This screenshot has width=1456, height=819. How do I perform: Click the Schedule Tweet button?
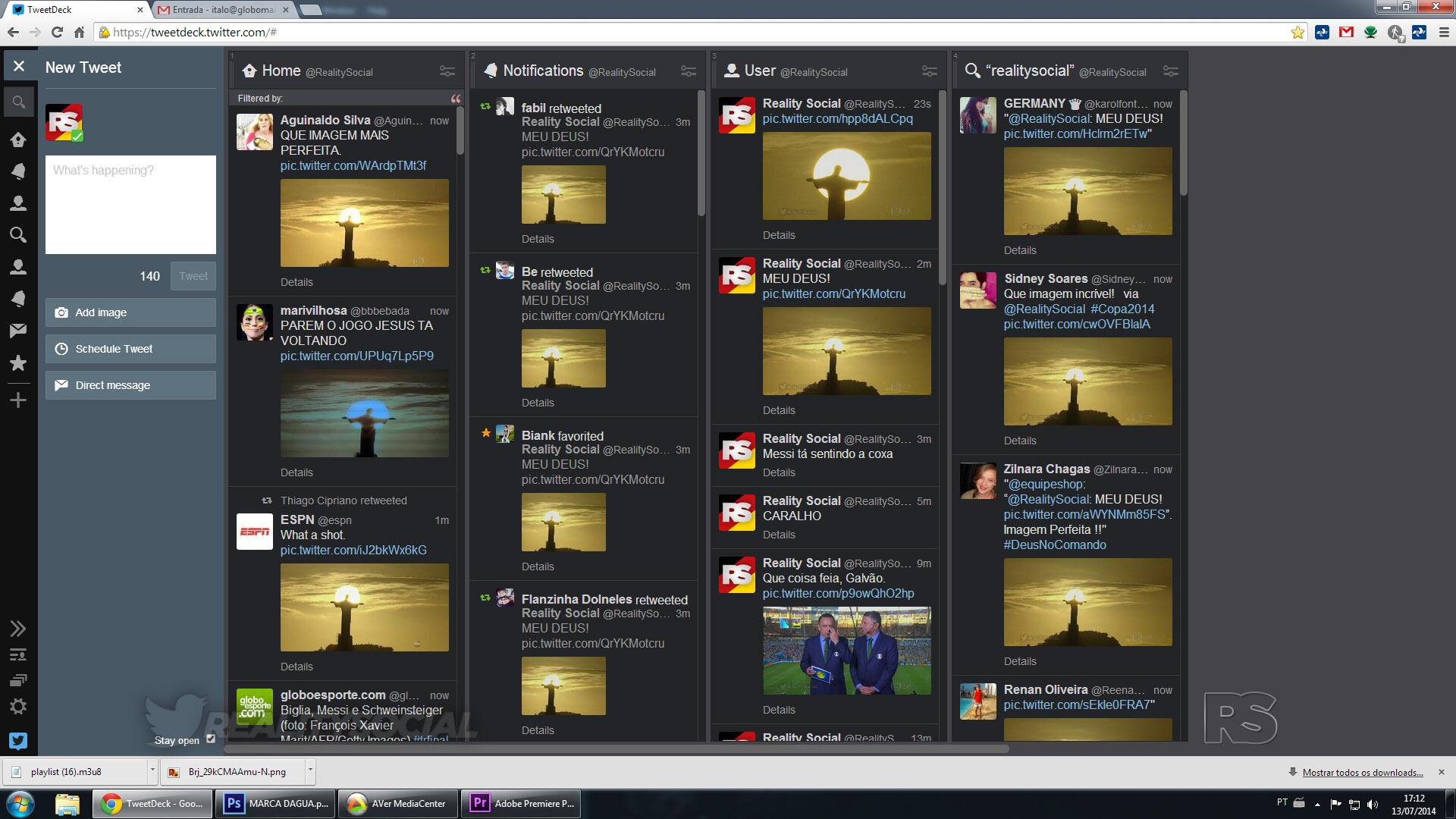[x=130, y=349]
